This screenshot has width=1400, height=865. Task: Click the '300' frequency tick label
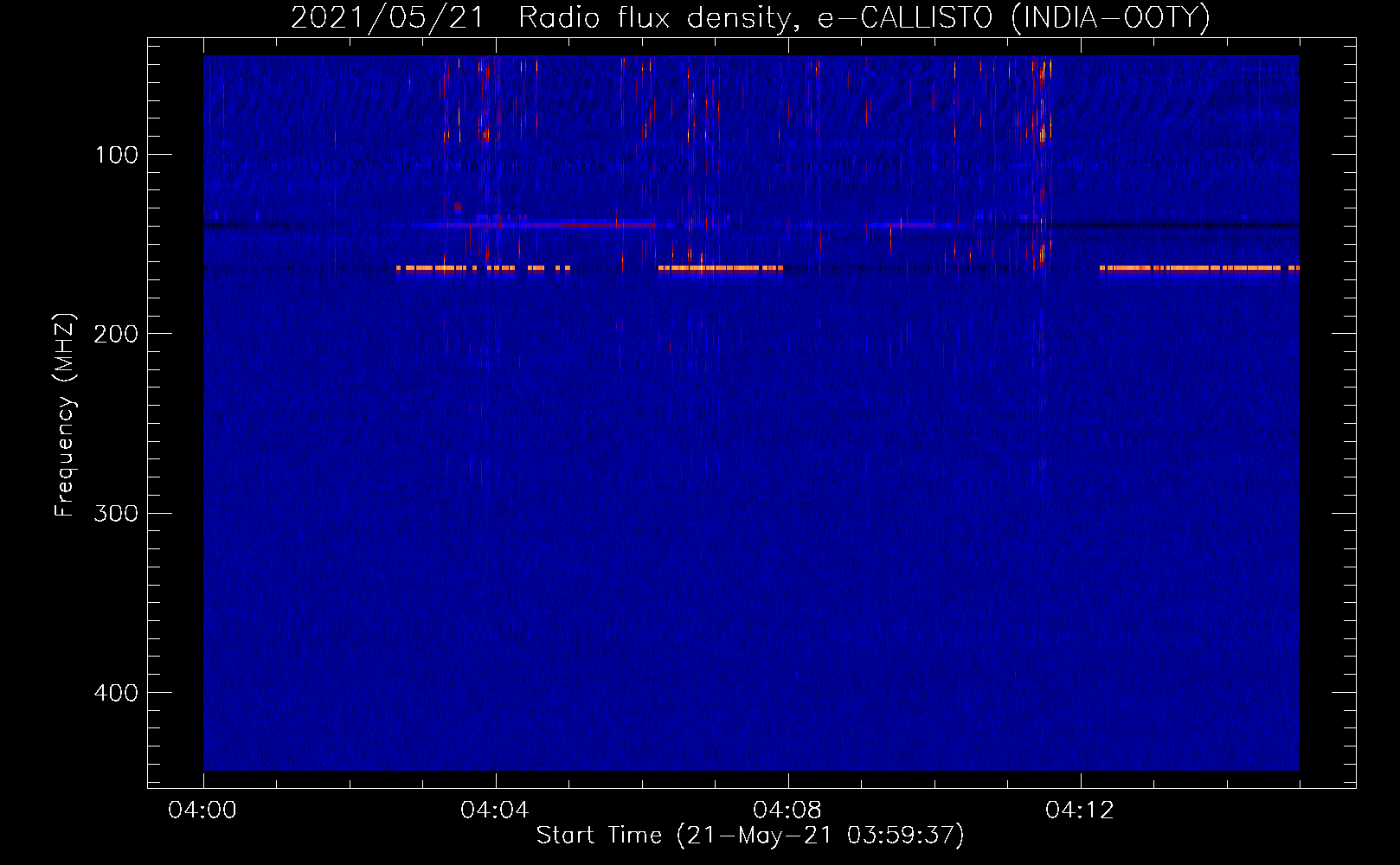(x=116, y=513)
